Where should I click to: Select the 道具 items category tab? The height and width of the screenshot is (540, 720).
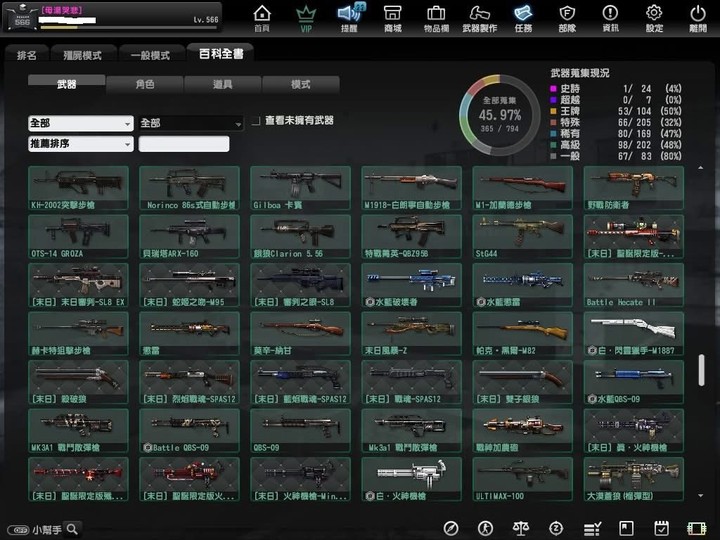coord(222,85)
